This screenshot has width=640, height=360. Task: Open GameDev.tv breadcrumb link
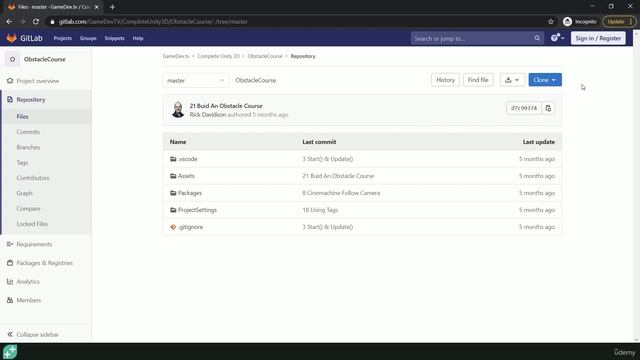click(176, 56)
